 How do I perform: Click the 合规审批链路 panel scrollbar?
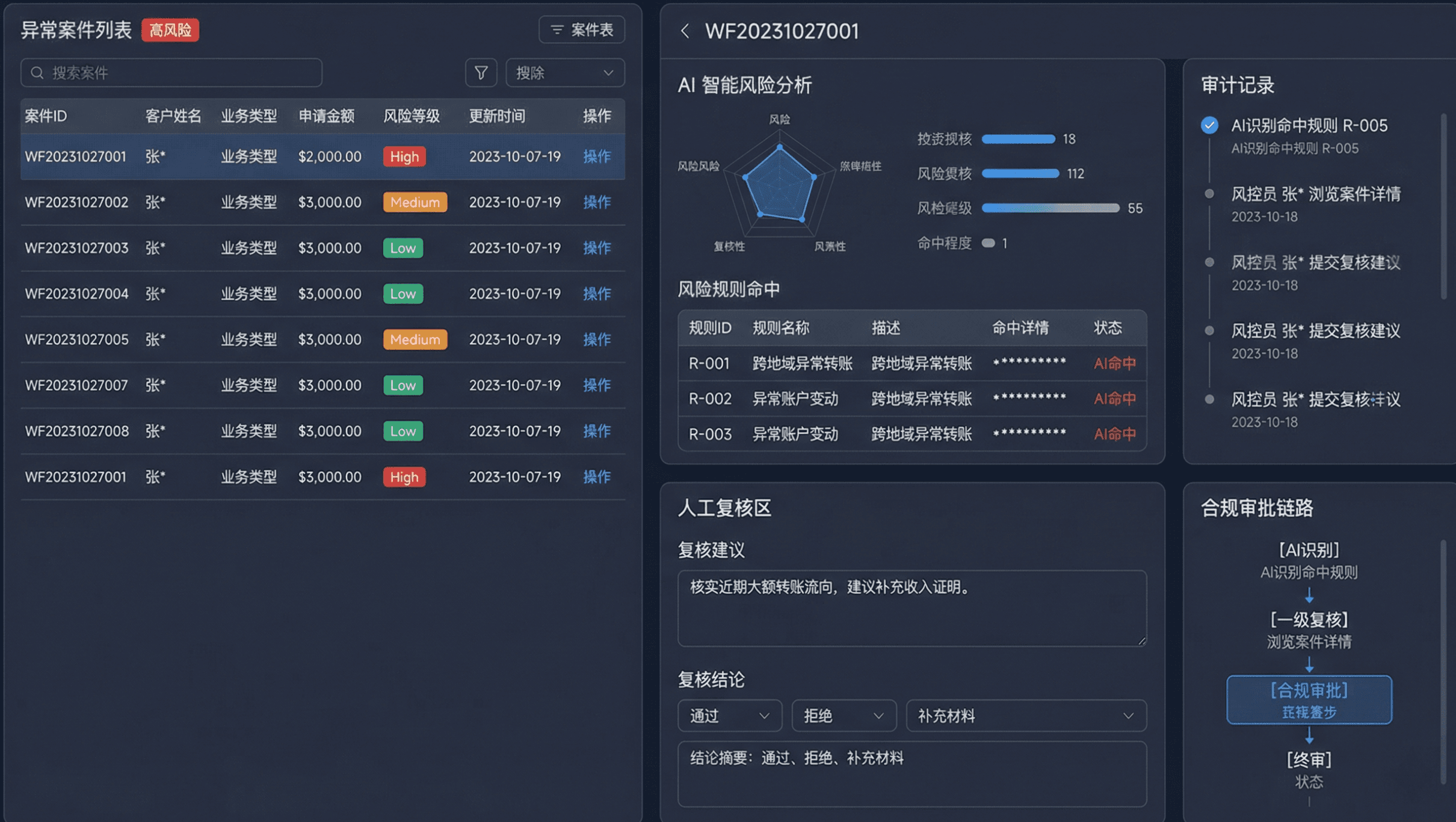pyautogui.click(x=1443, y=662)
